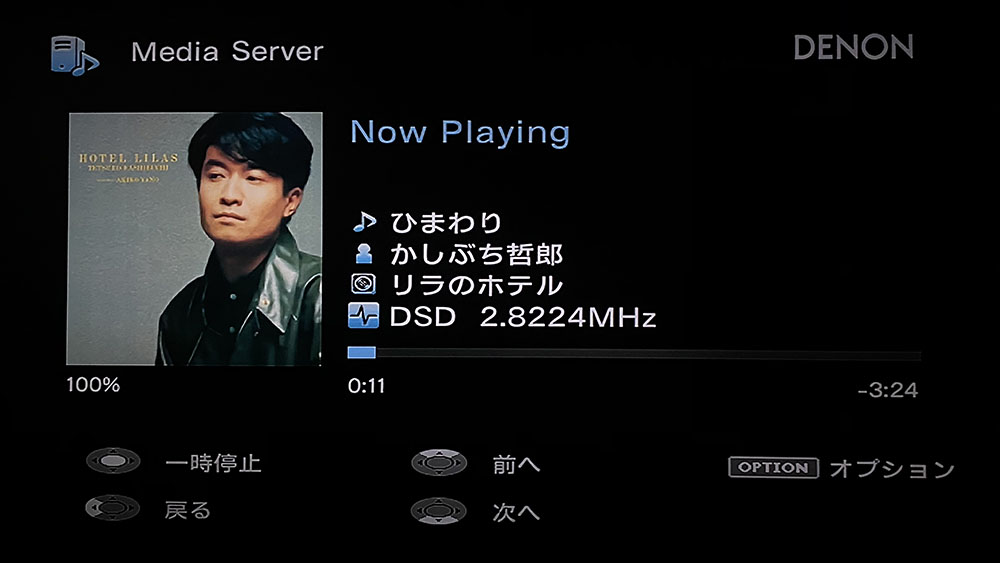Click the back (戻る) remote pad icon

click(113, 508)
